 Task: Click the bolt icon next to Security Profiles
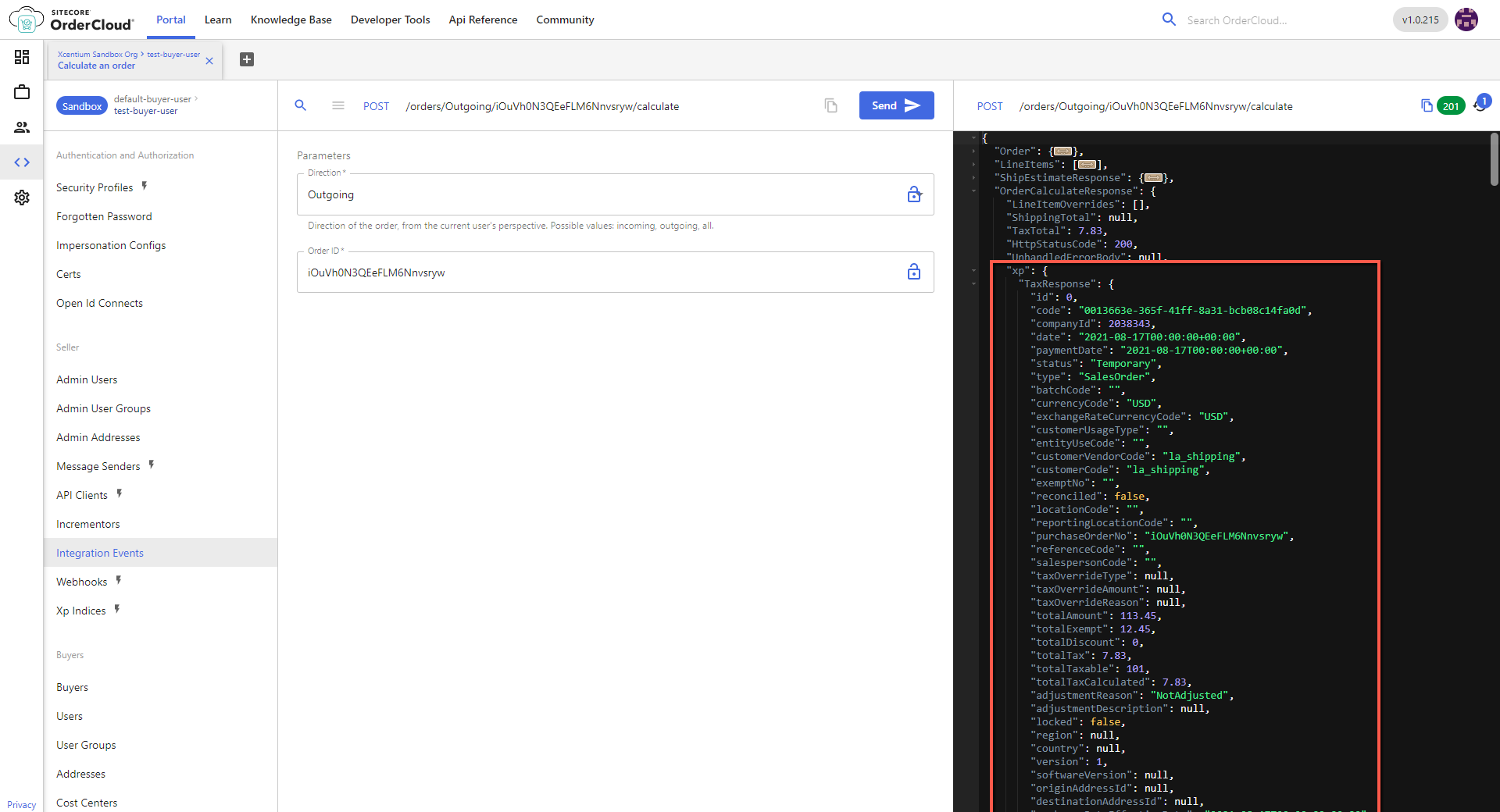[x=145, y=186]
